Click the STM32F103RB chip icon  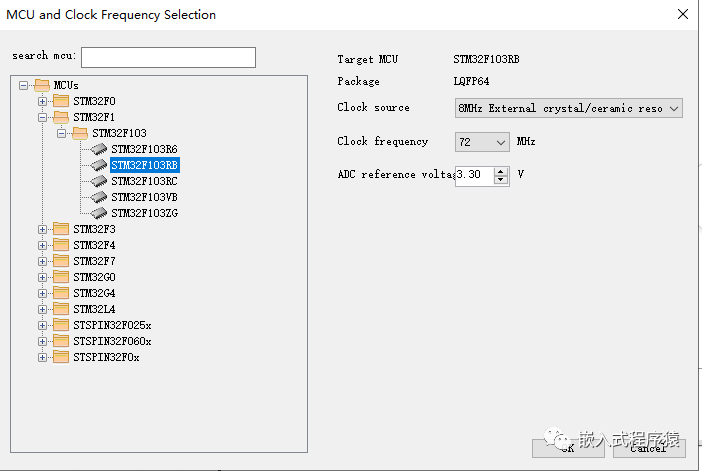[98, 165]
